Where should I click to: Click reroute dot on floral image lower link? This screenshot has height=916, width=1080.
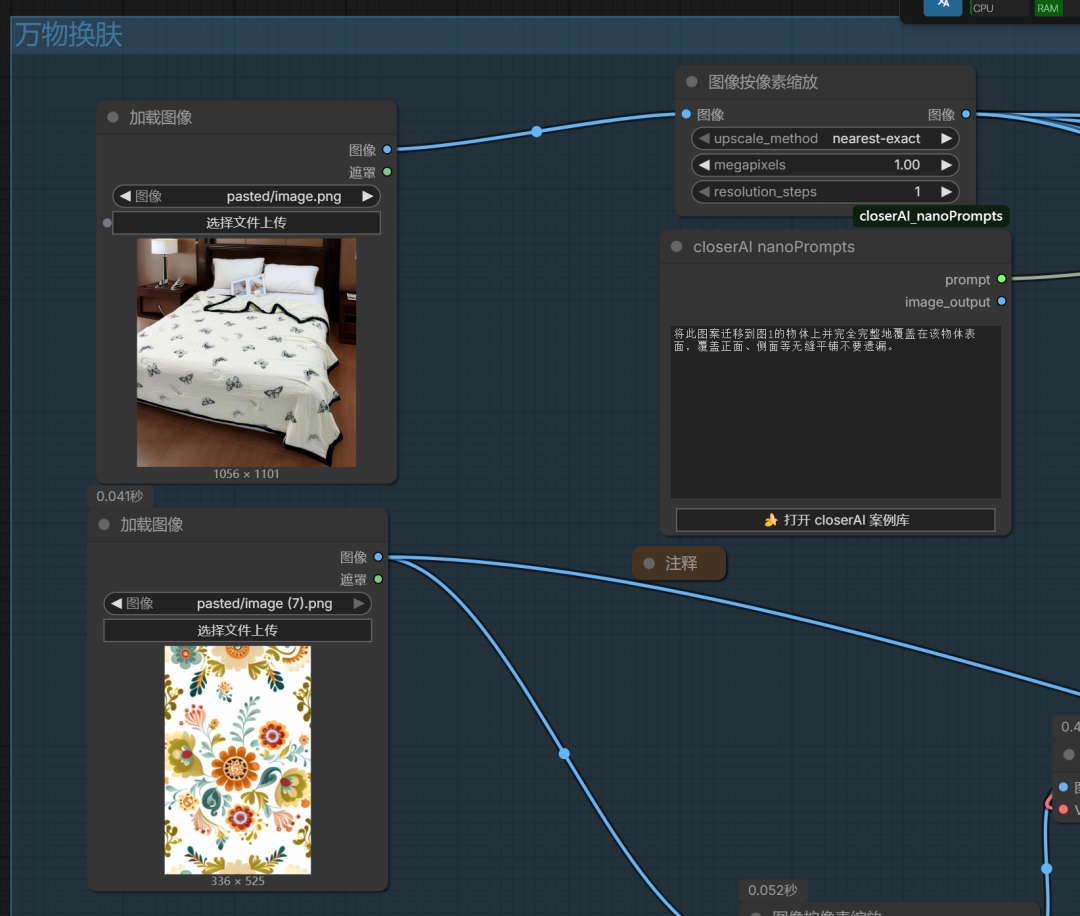[564, 753]
